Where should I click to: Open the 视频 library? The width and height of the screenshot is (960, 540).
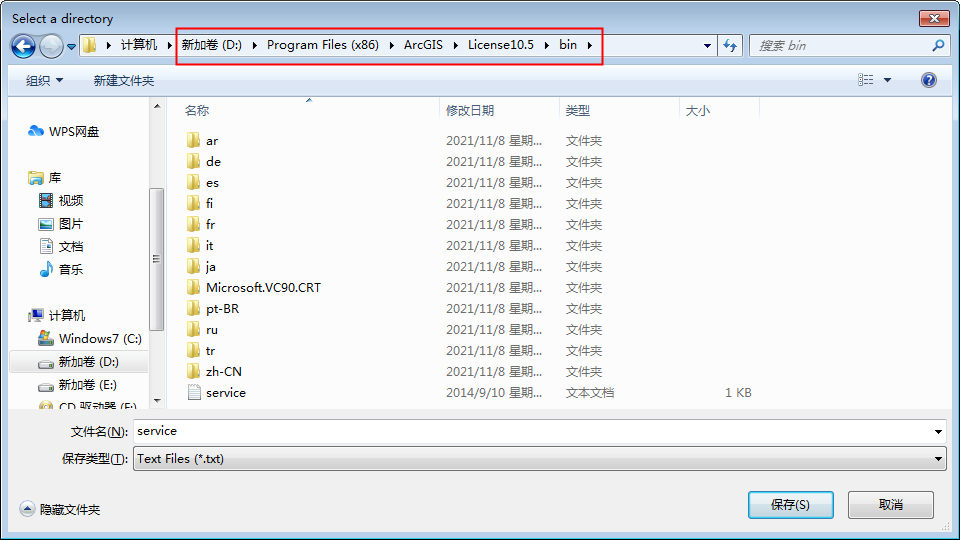tap(61, 200)
